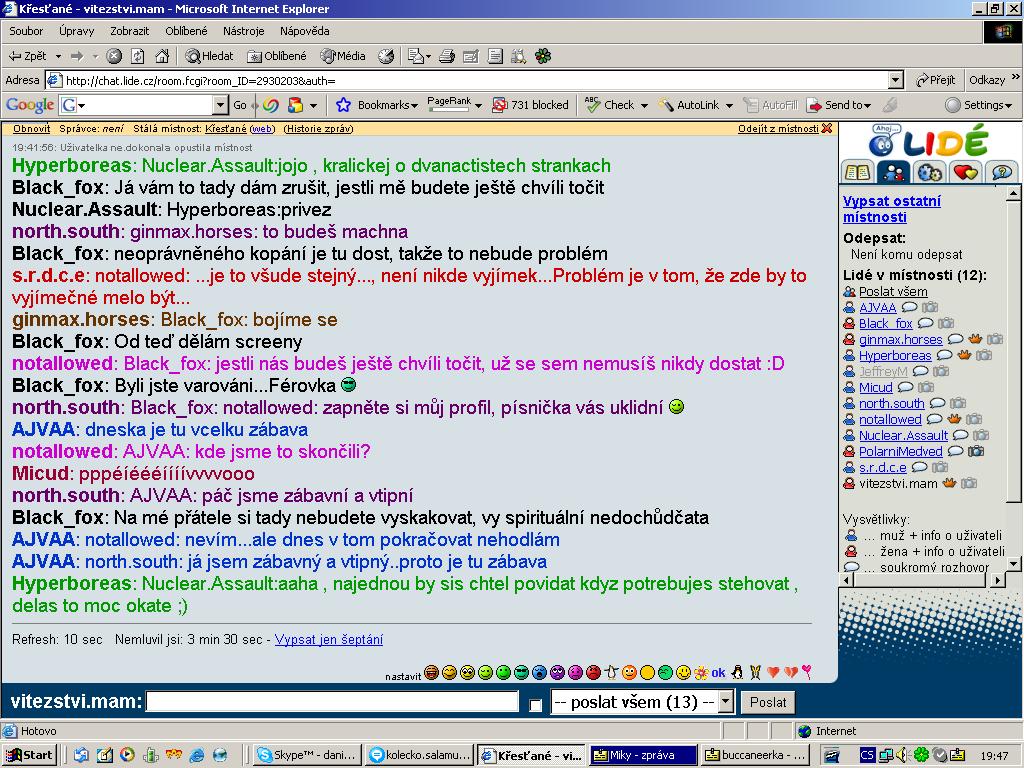Insert the blue surprised smiley
This screenshot has height=768, width=1024.
click(x=539, y=673)
